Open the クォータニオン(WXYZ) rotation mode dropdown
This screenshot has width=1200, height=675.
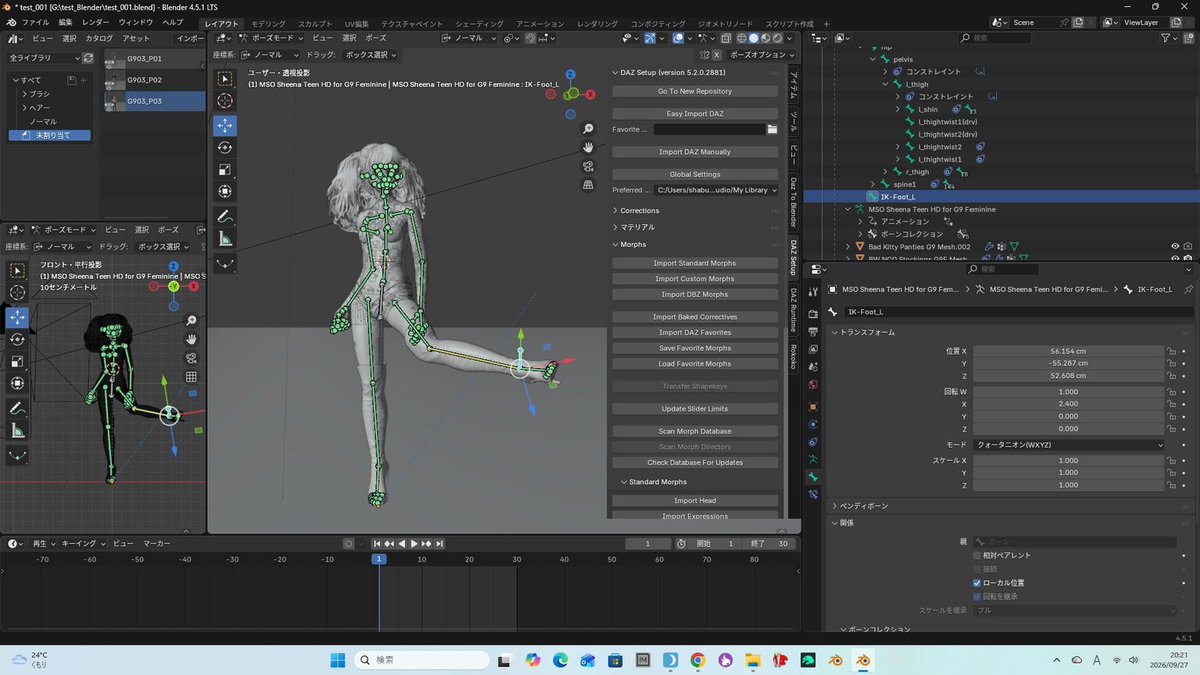1069,444
